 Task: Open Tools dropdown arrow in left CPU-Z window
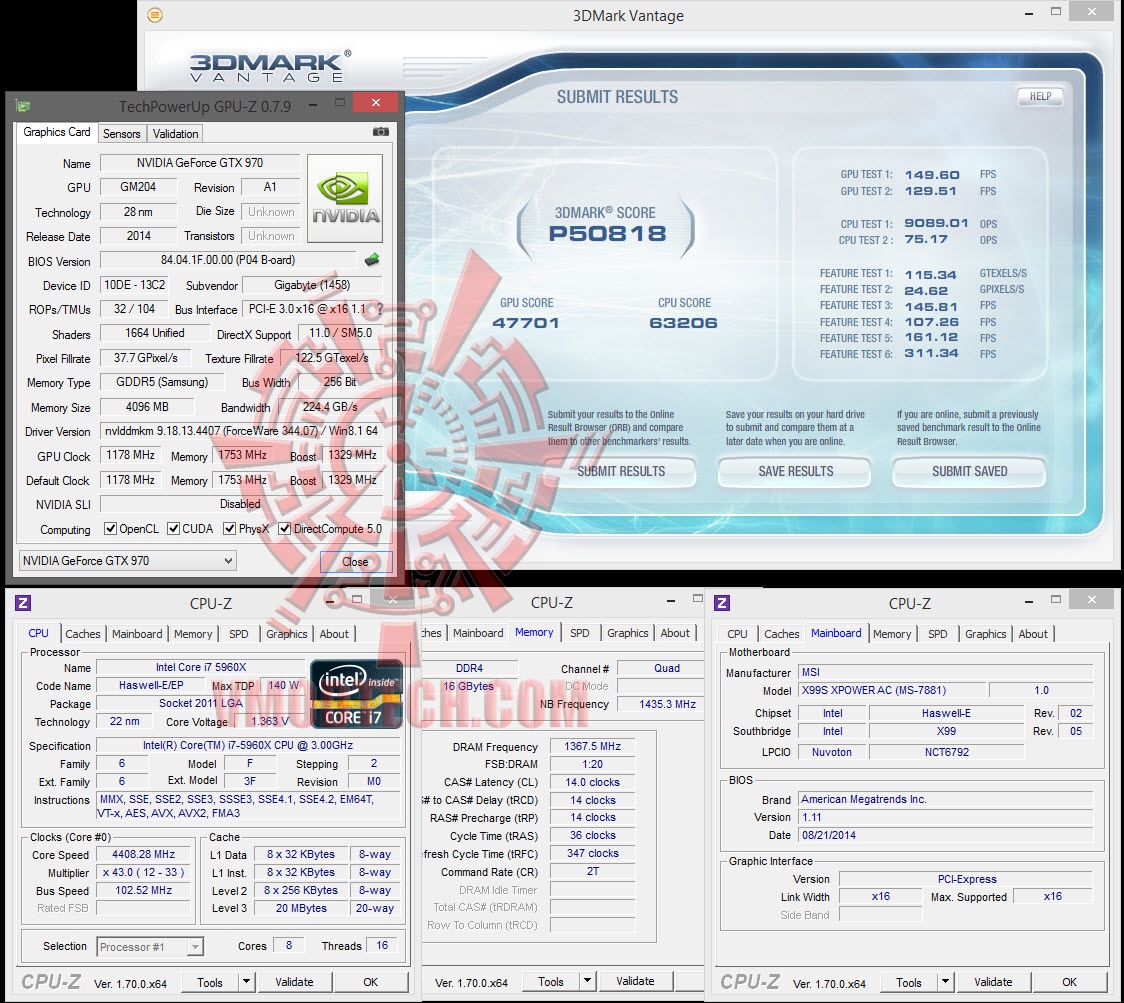pos(246,981)
